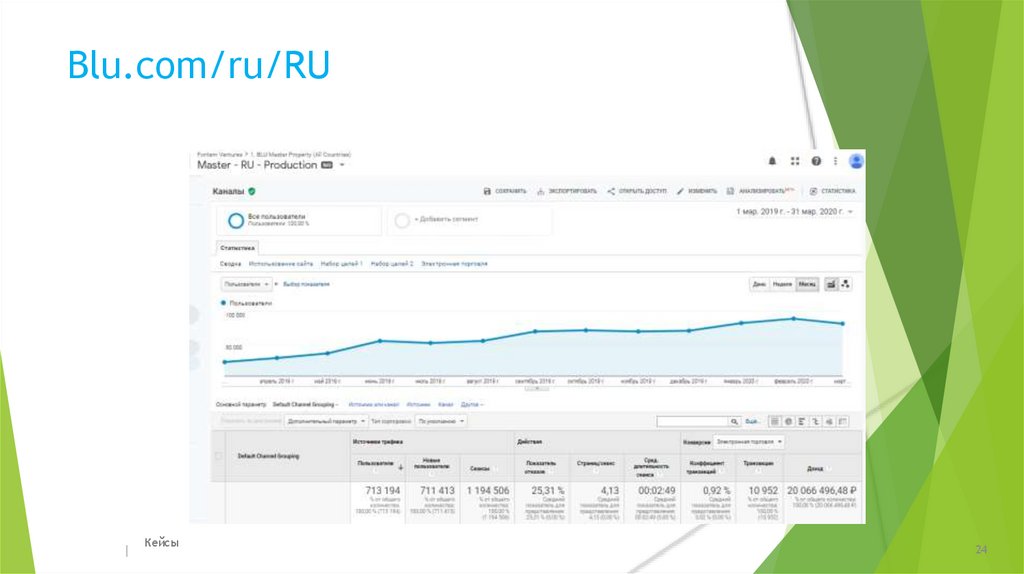Click the Экспортировать export button
Image resolution: width=1024 pixels, height=574 pixels.
pos(567,191)
